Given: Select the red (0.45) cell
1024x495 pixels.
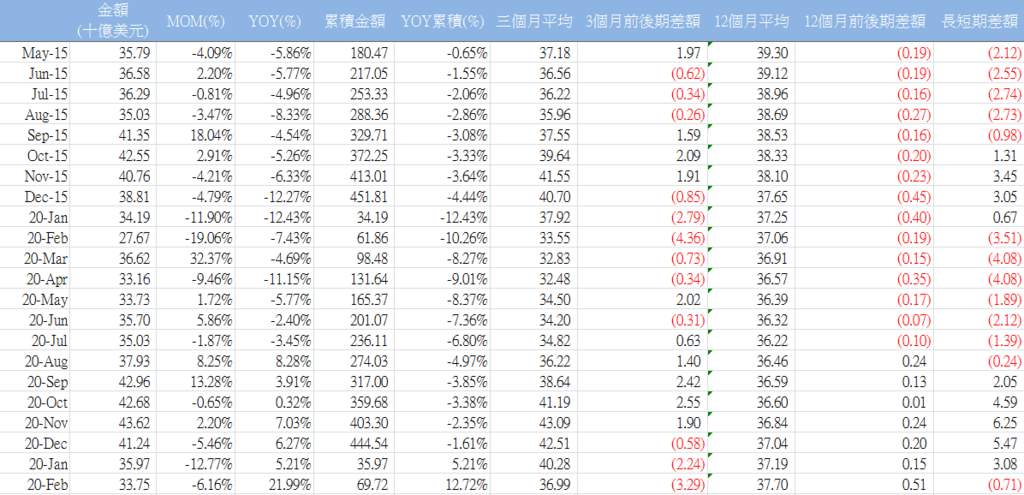Looking at the screenshot, I should (915, 197).
